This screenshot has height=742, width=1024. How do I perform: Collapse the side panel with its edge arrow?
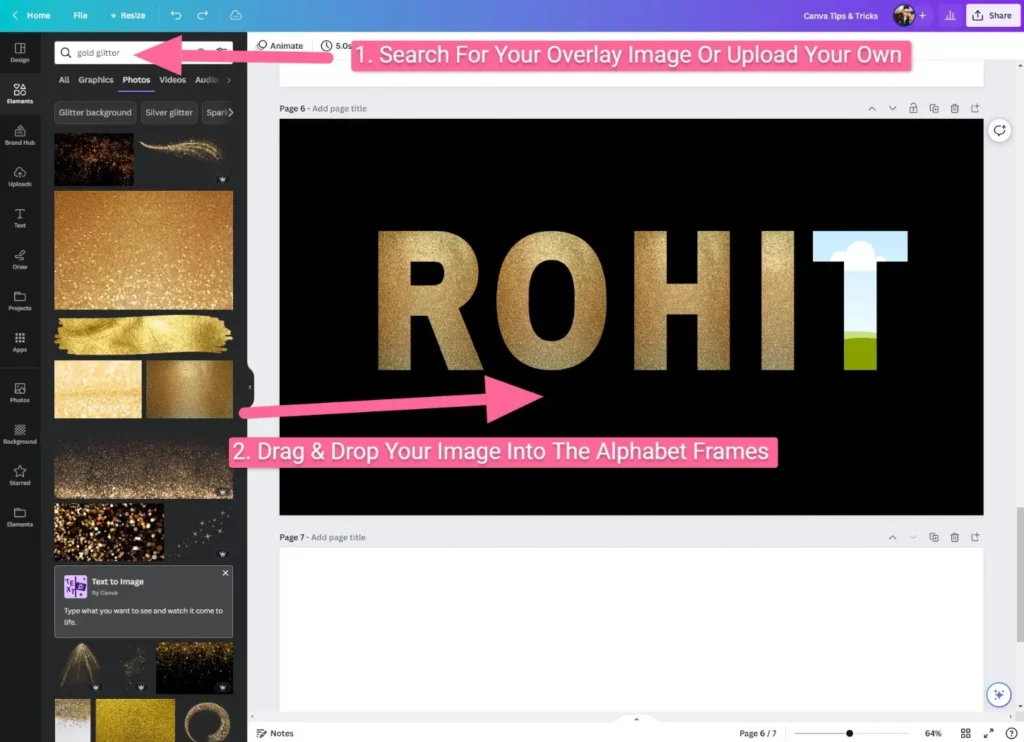[x=248, y=388]
